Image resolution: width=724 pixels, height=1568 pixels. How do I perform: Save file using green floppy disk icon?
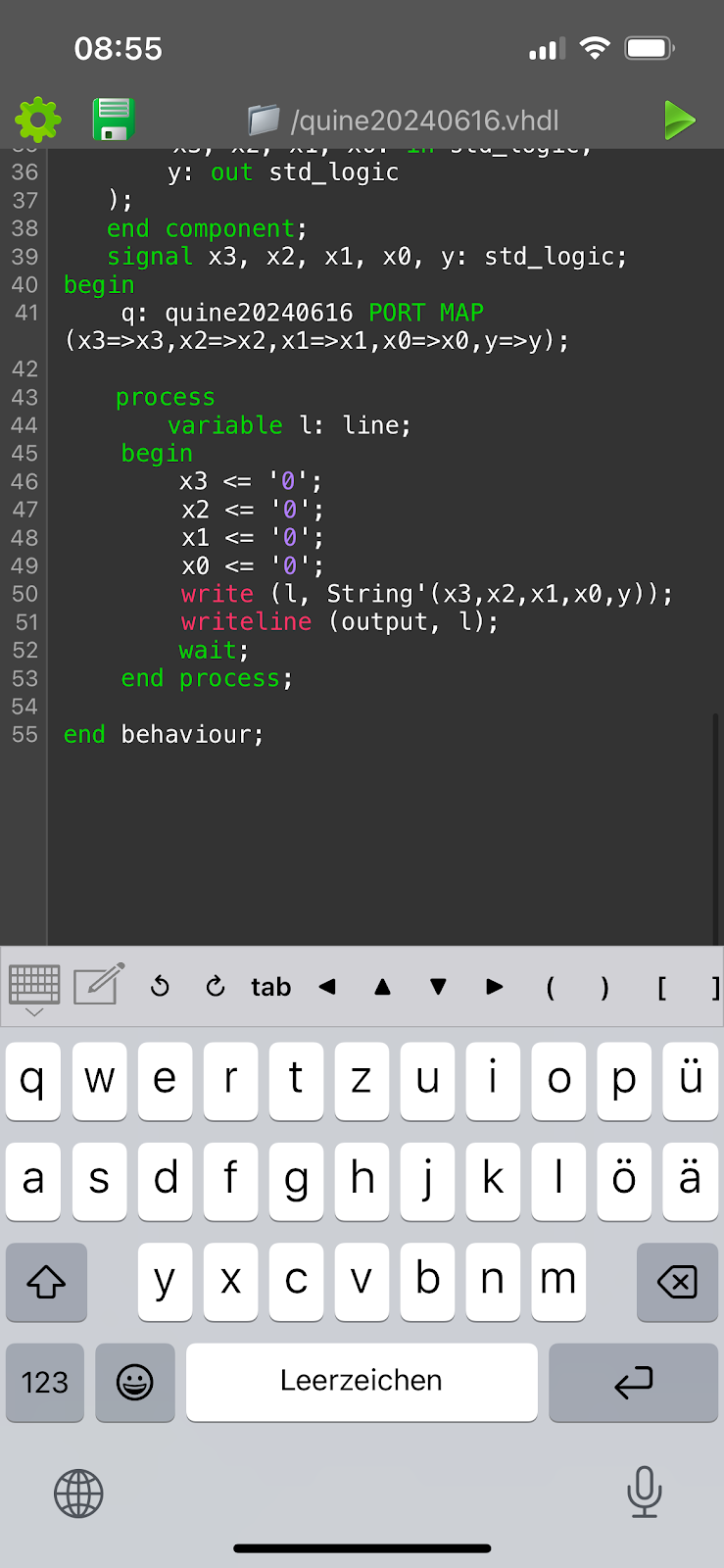tap(114, 120)
